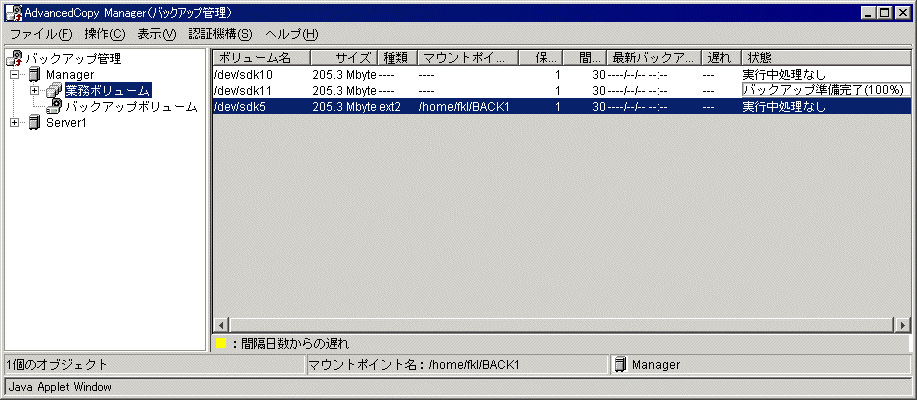Image resolution: width=917 pixels, height=400 pixels.
Task: Click Java Applet Window status label
Action: (x=60, y=387)
